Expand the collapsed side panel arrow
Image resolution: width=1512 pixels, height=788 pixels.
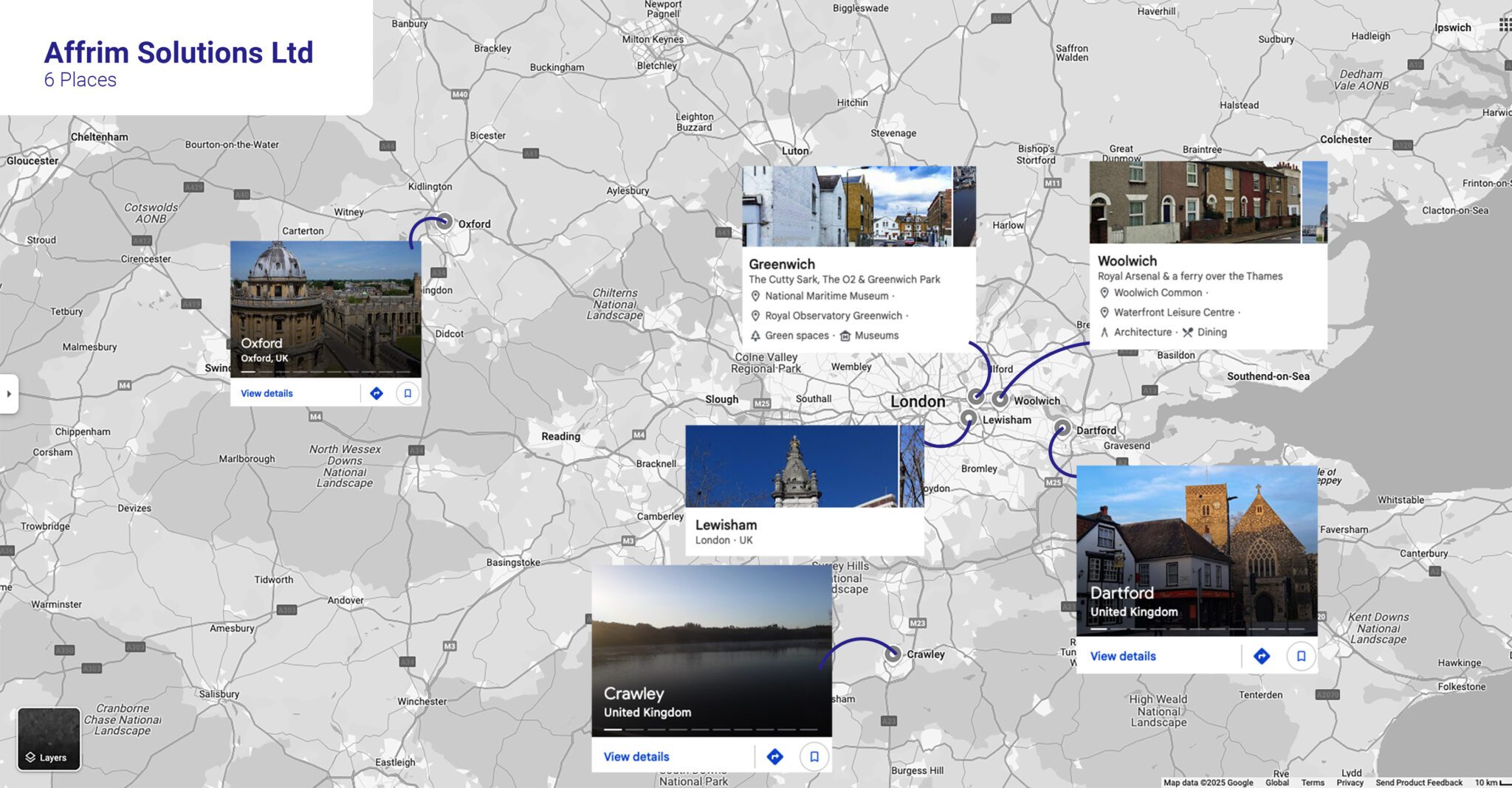tap(9, 394)
